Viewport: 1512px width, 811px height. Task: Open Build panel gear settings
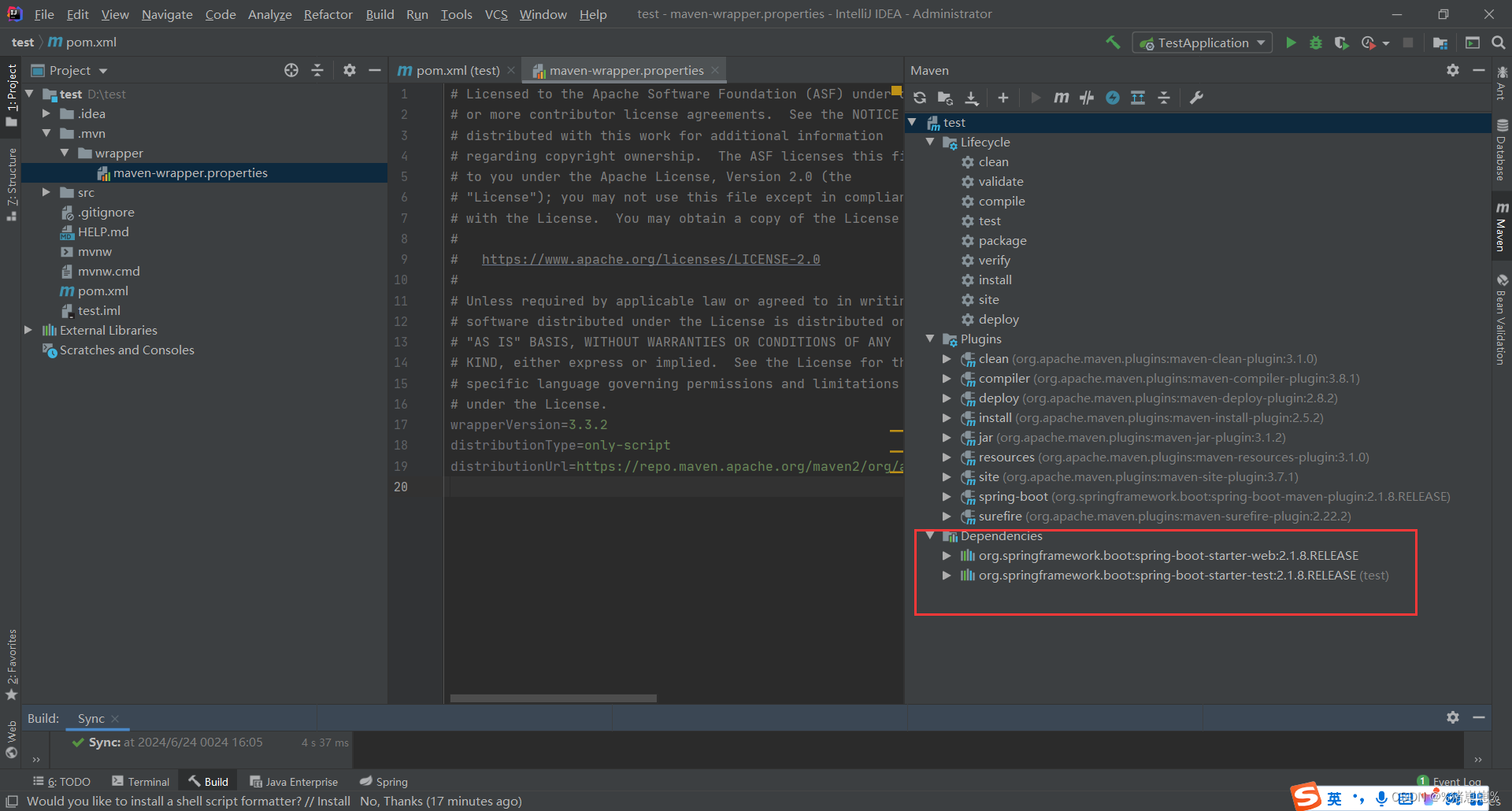point(1453,717)
